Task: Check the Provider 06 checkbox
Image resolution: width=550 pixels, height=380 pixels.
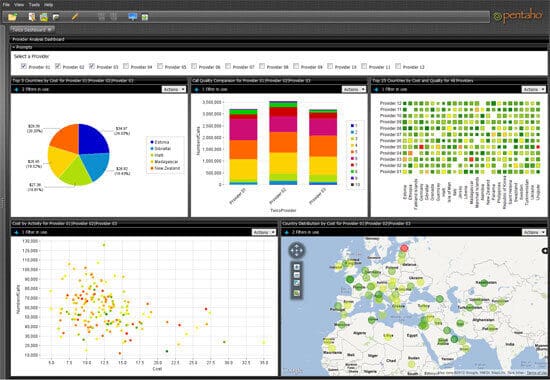Action: pyautogui.click(x=194, y=66)
